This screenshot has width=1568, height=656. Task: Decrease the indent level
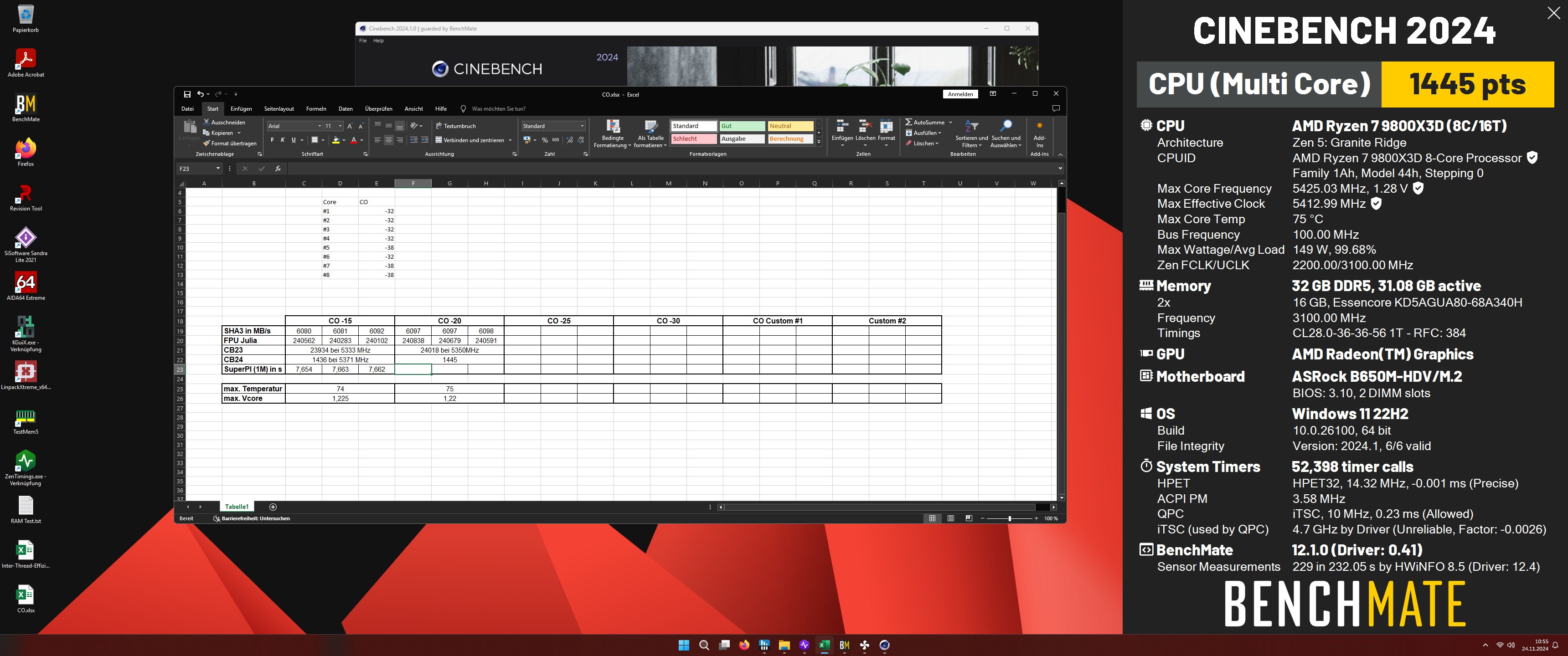click(414, 140)
